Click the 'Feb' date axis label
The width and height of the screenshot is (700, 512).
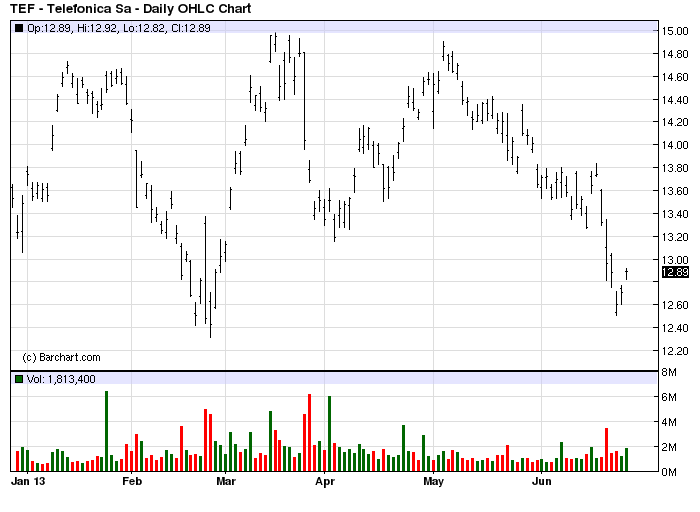[x=132, y=482]
